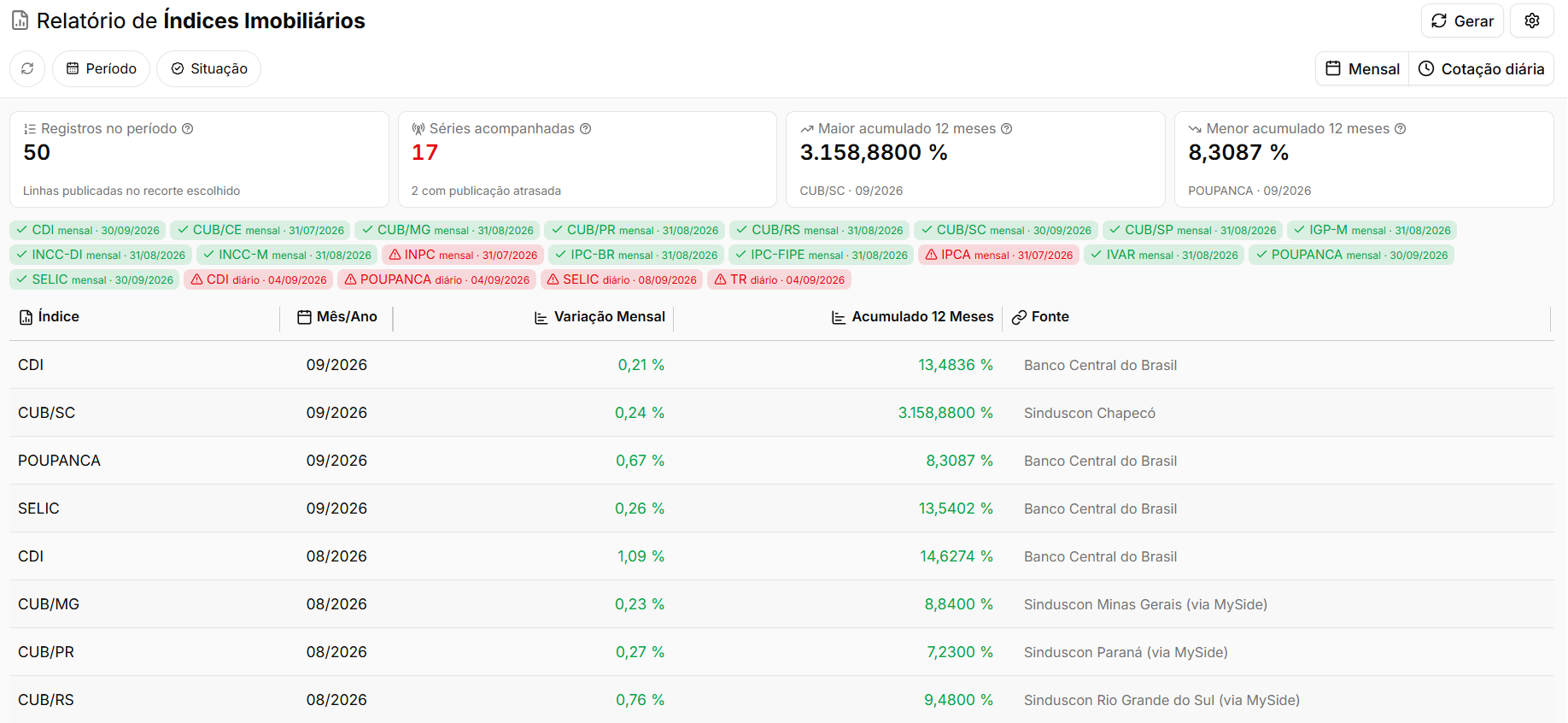Switch to the Mensal view
The height and width of the screenshot is (723, 1568).
[x=1362, y=68]
